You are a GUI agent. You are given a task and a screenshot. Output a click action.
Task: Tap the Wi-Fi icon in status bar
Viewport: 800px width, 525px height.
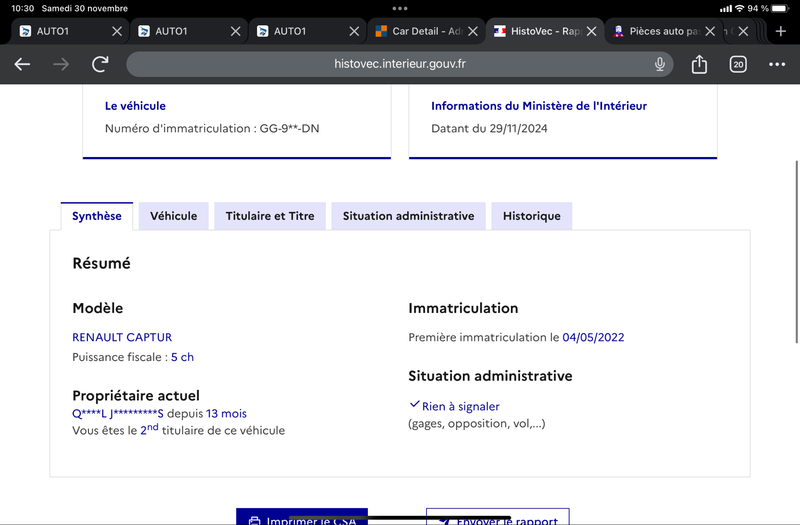point(739,8)
